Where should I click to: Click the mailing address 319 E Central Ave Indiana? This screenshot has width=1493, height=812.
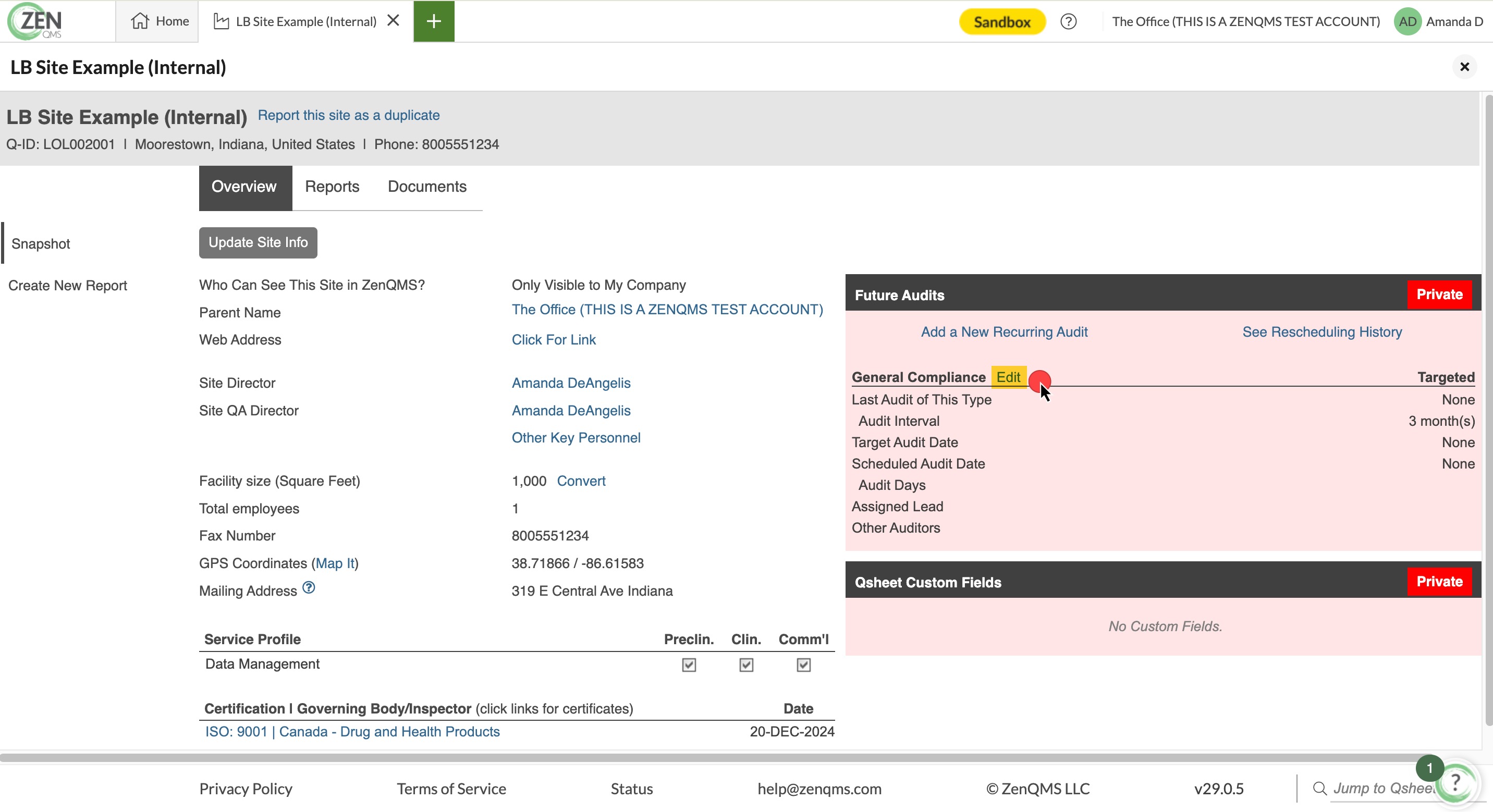point(592,590)
